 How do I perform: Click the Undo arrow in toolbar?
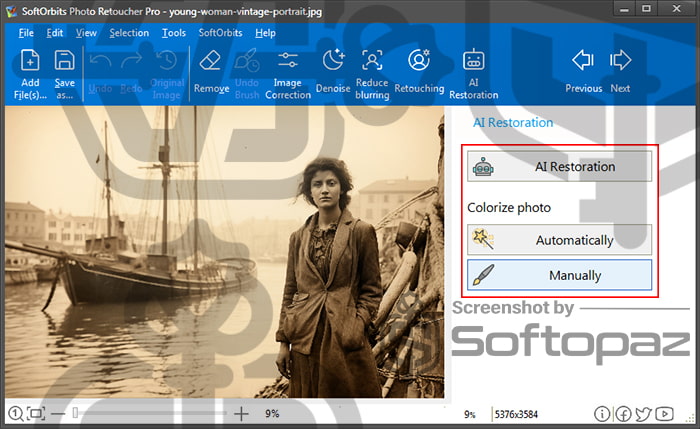[100, 60]
